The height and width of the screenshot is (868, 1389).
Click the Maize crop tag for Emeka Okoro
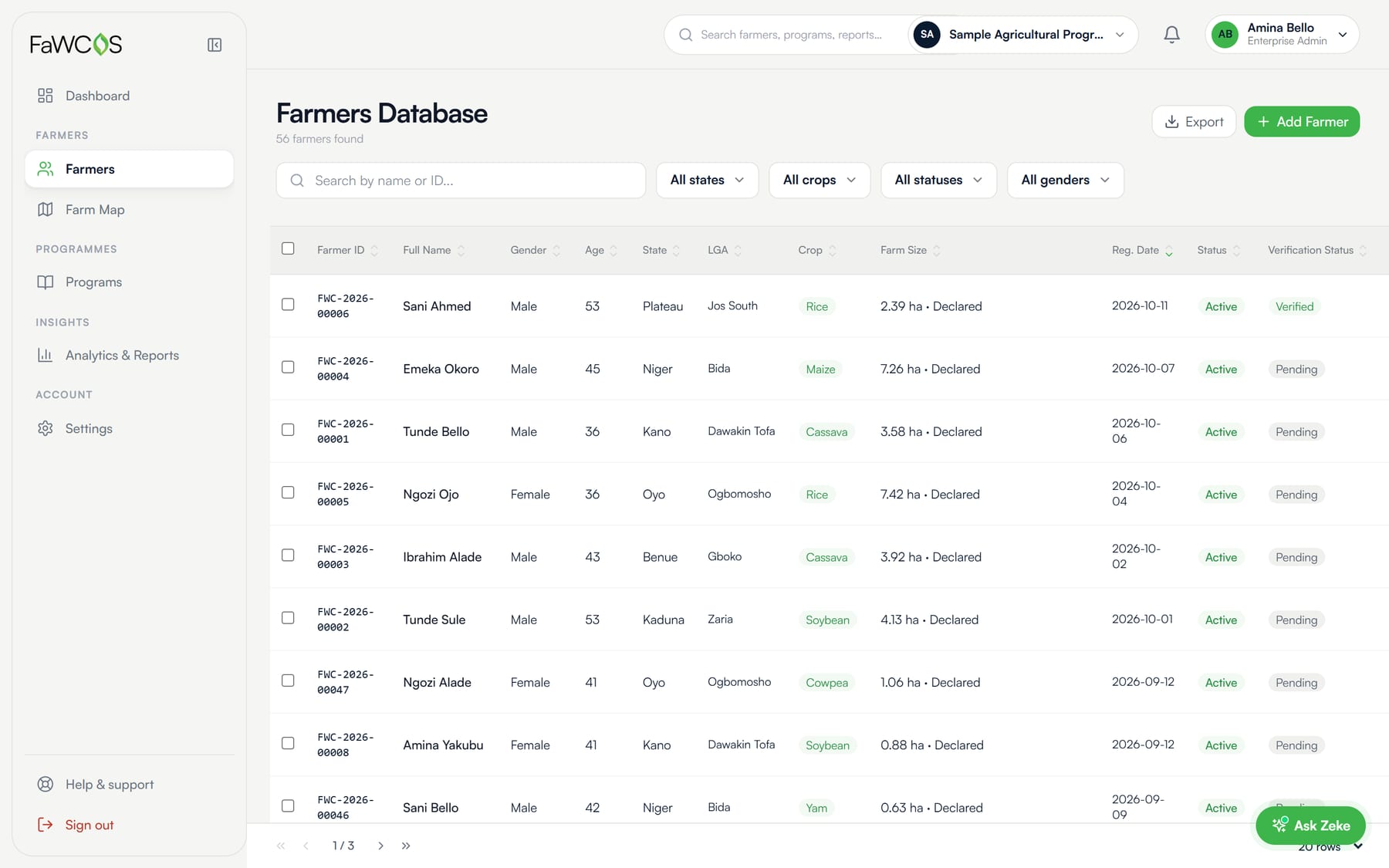click(x=820, y=370)
